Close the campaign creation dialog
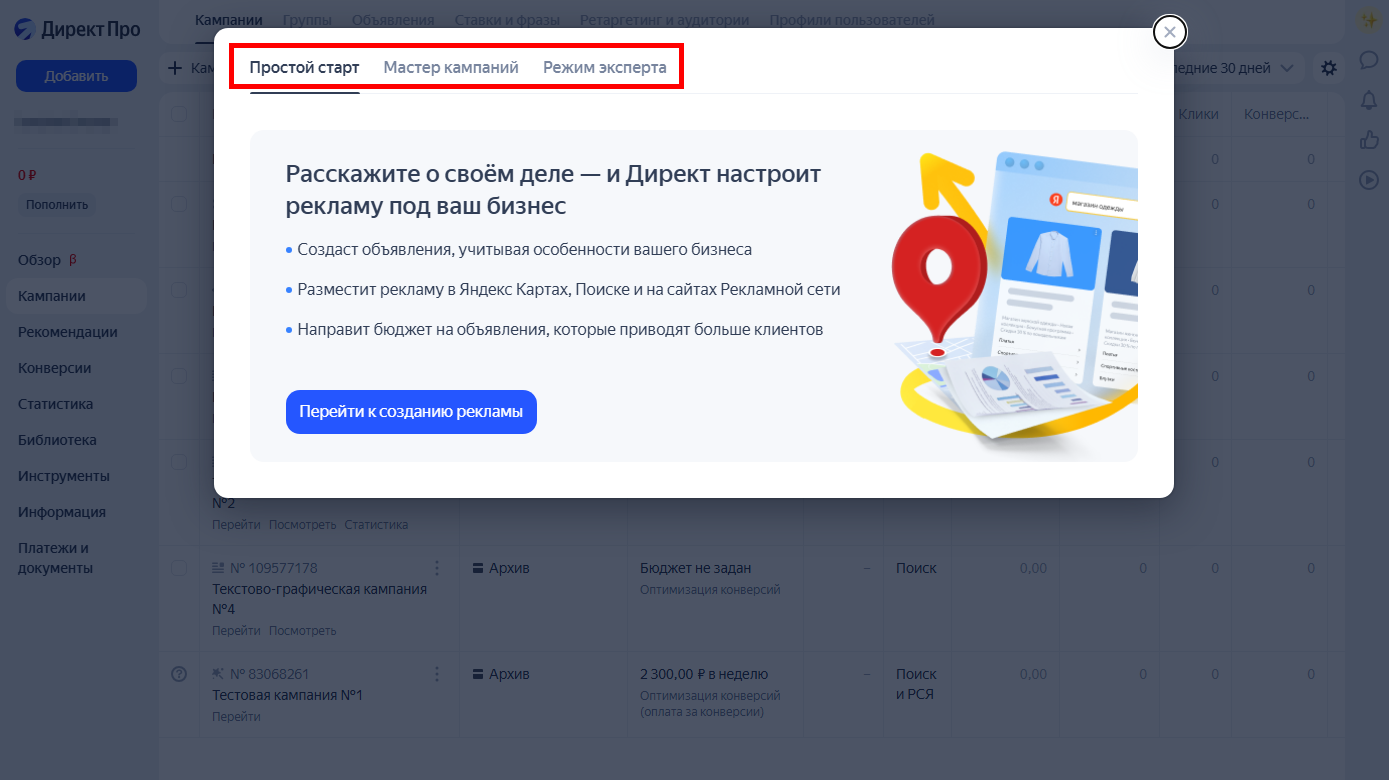 (1170, 32)
